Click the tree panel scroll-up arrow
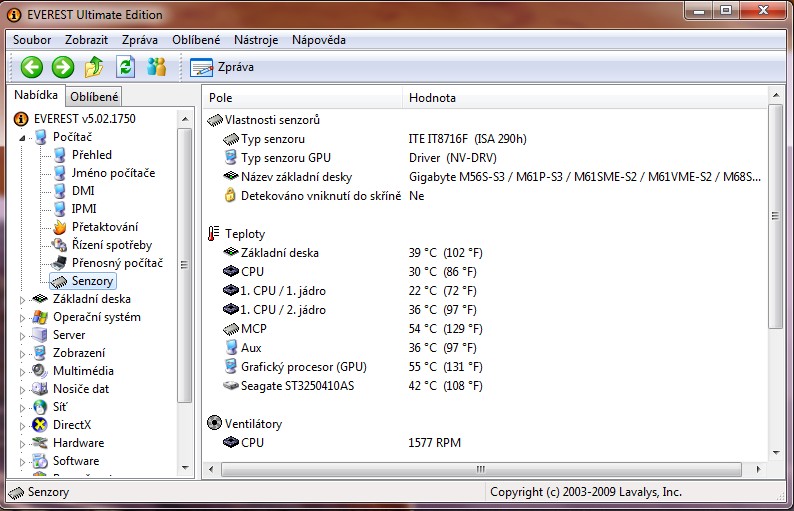The width and height of the screenshot is (794, 511). click(x=185, y=119)
